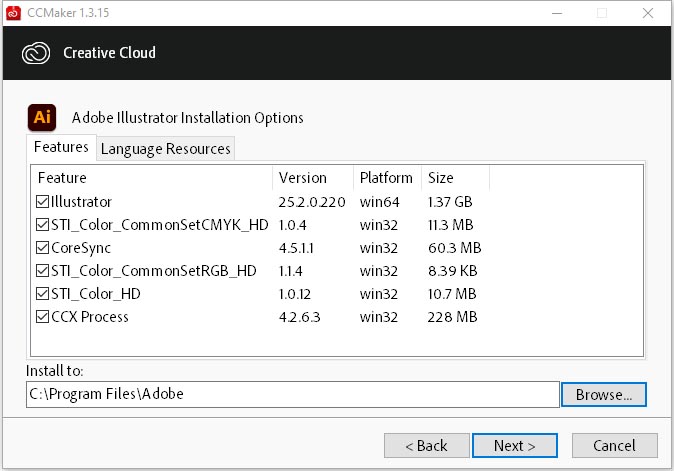This screenshot has width=674, height=471.
Task: Uncheck the CoreSync checkbox
Action: tap(42, 248)
